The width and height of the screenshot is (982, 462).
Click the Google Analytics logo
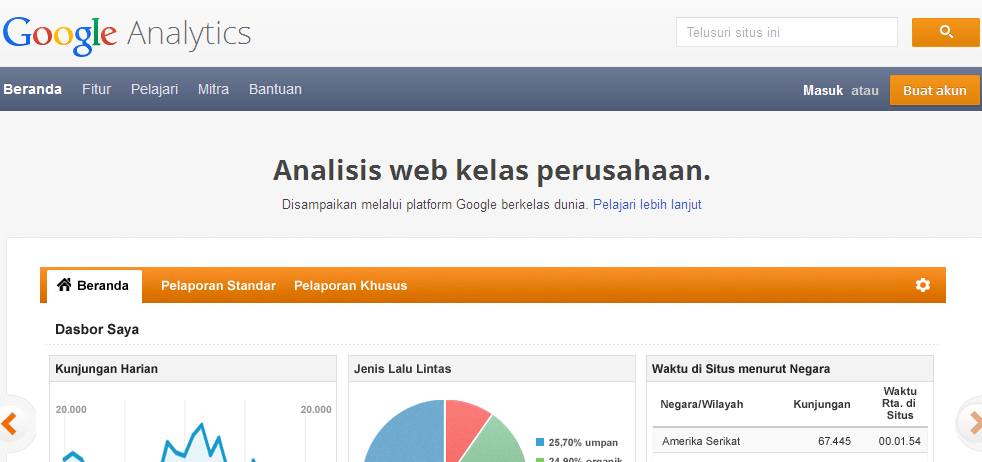coord(127,35)
